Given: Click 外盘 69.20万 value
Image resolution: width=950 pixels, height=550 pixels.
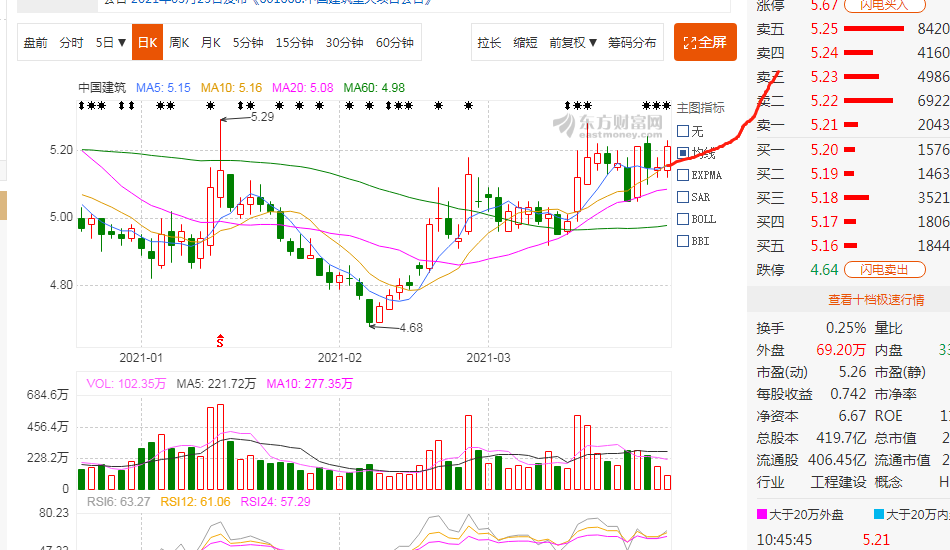Looking at the screenshot, I should click(x=841, y=350).
